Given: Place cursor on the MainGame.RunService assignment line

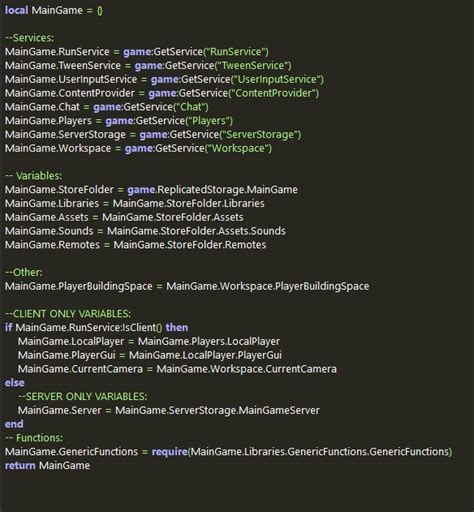Looking at the screenshot, I should (x=137, y=52).
